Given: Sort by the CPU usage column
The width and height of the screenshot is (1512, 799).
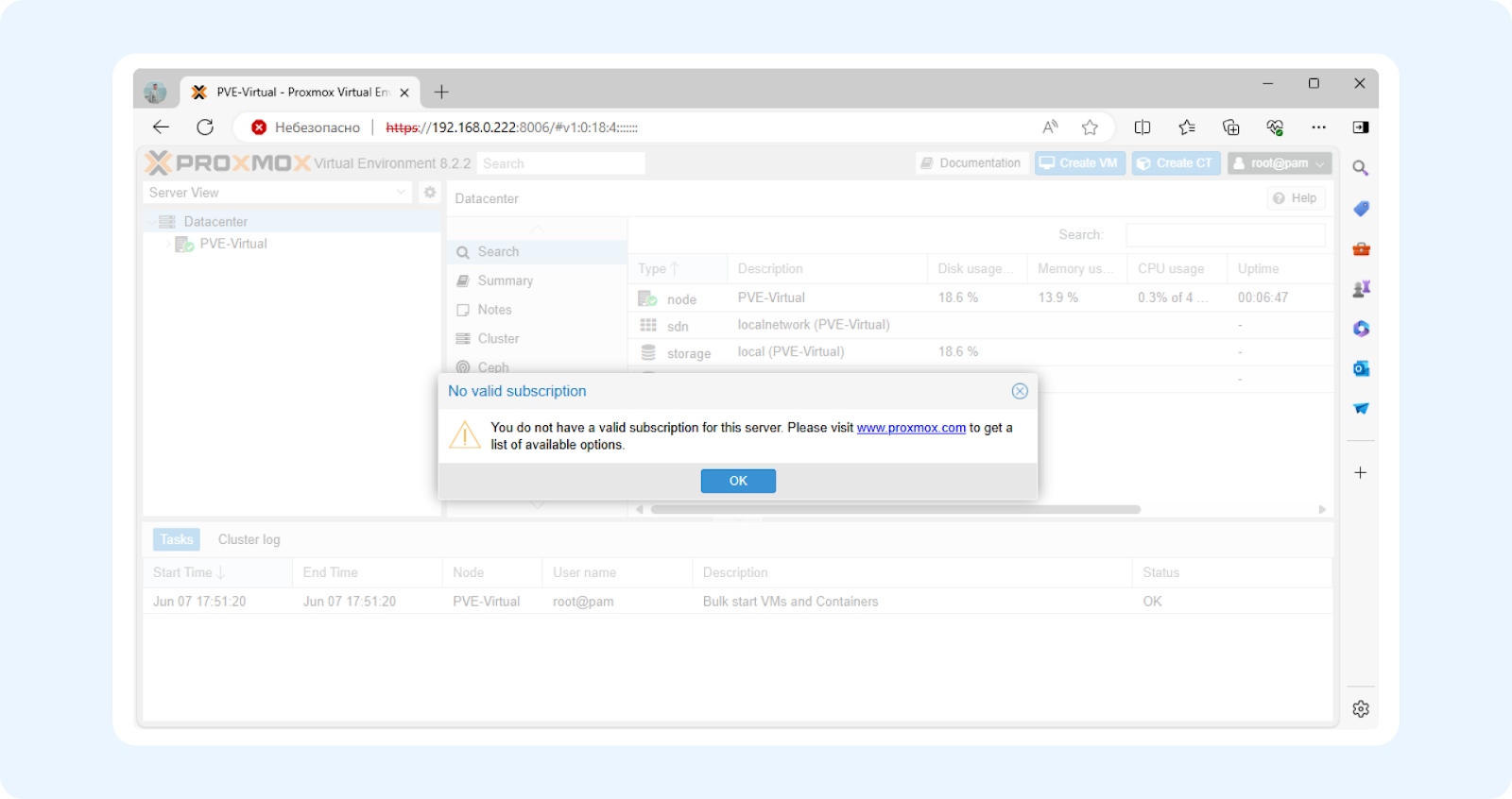Looking at the screenshot, I should (x=1177, y=269).
